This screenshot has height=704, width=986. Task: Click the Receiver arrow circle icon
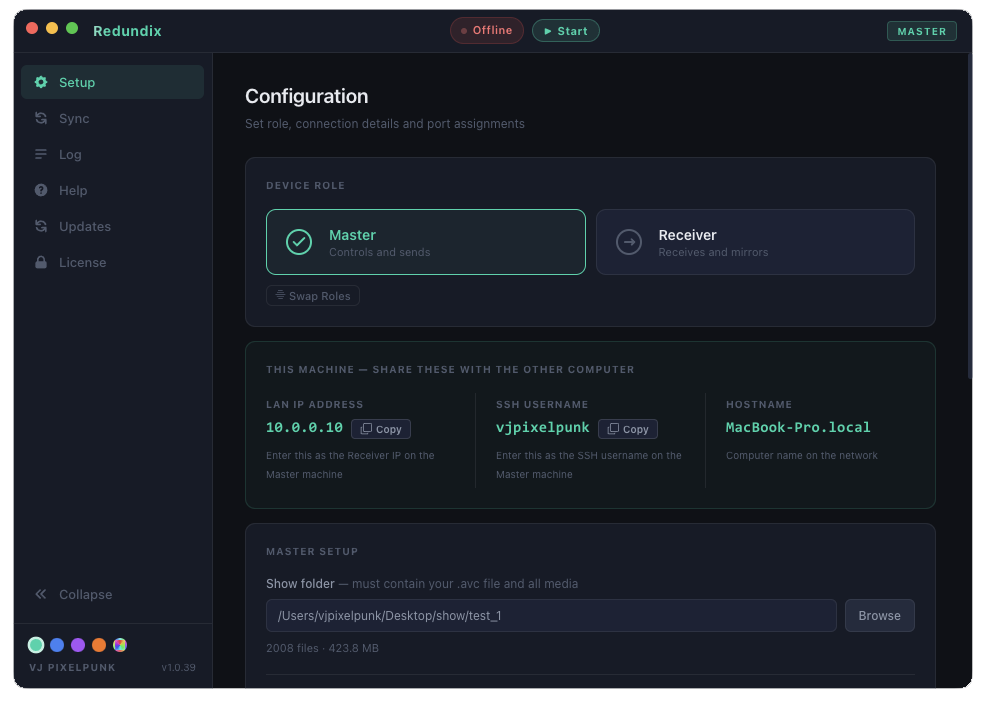(629, 242)
